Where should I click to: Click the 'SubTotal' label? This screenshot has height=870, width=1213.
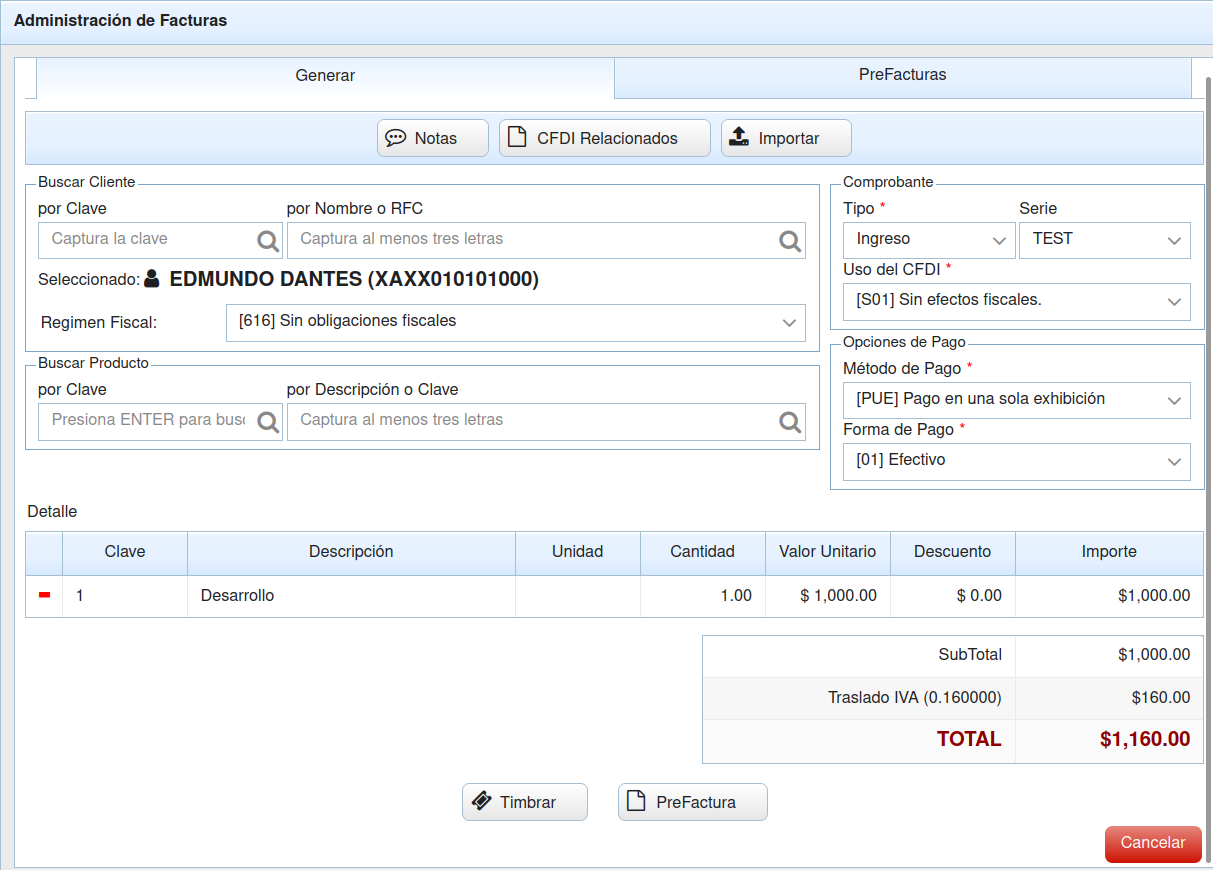click(970, 655)
